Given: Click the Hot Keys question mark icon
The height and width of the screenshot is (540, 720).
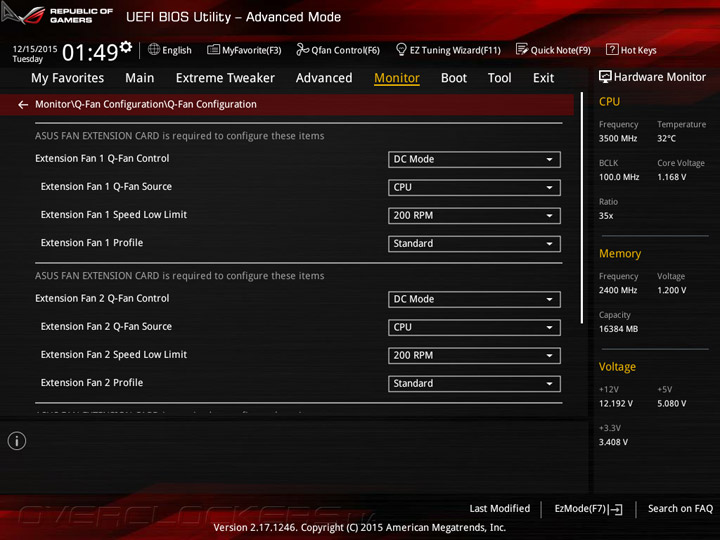Looking at the screenshot, I should click(612, 50).
